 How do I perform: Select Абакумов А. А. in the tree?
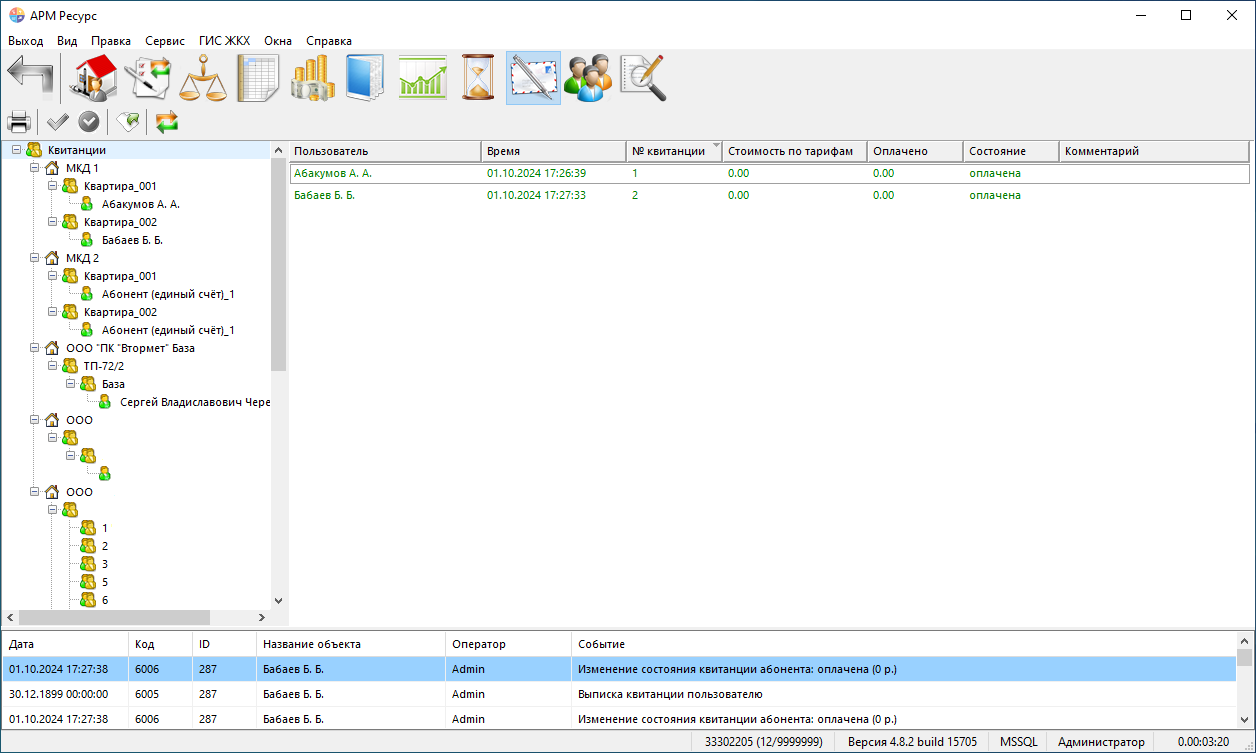[x=141, y=204]
